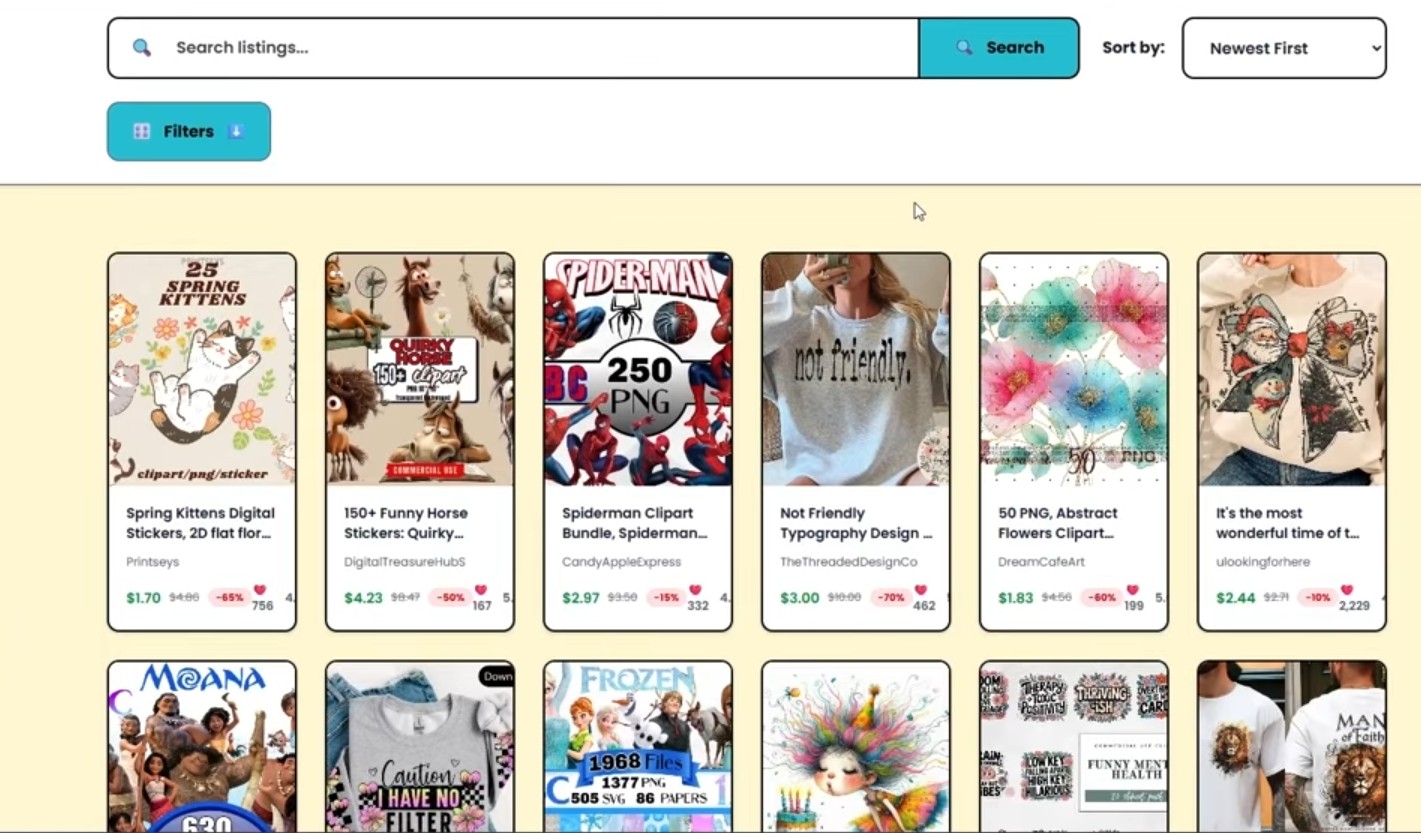1421x833 pixels.
Task: Click the -70% discount badge
Action: (889, 598)
